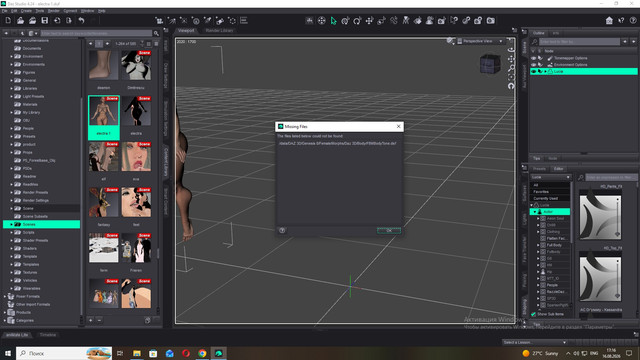640x360 pixels.
Task: Select the green arrow Node Selection tool
Action: 333,20
